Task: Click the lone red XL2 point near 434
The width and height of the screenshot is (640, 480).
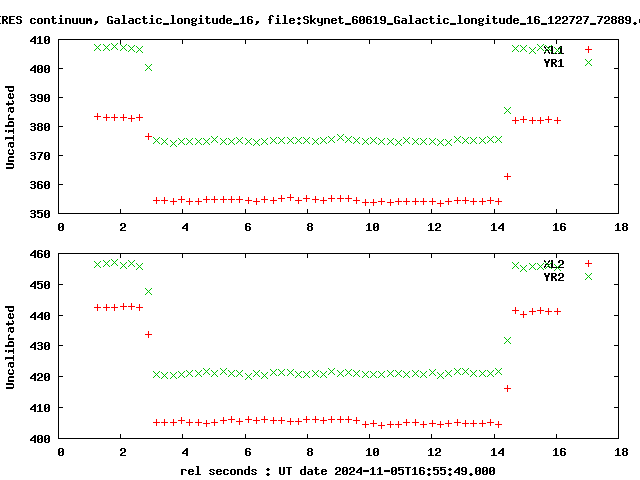Action: point(149,335)
